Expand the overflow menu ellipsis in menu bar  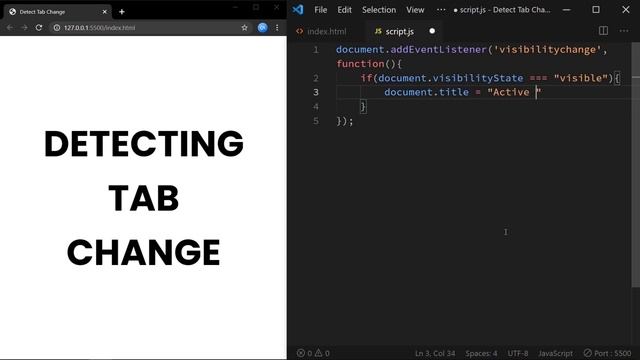441,10
